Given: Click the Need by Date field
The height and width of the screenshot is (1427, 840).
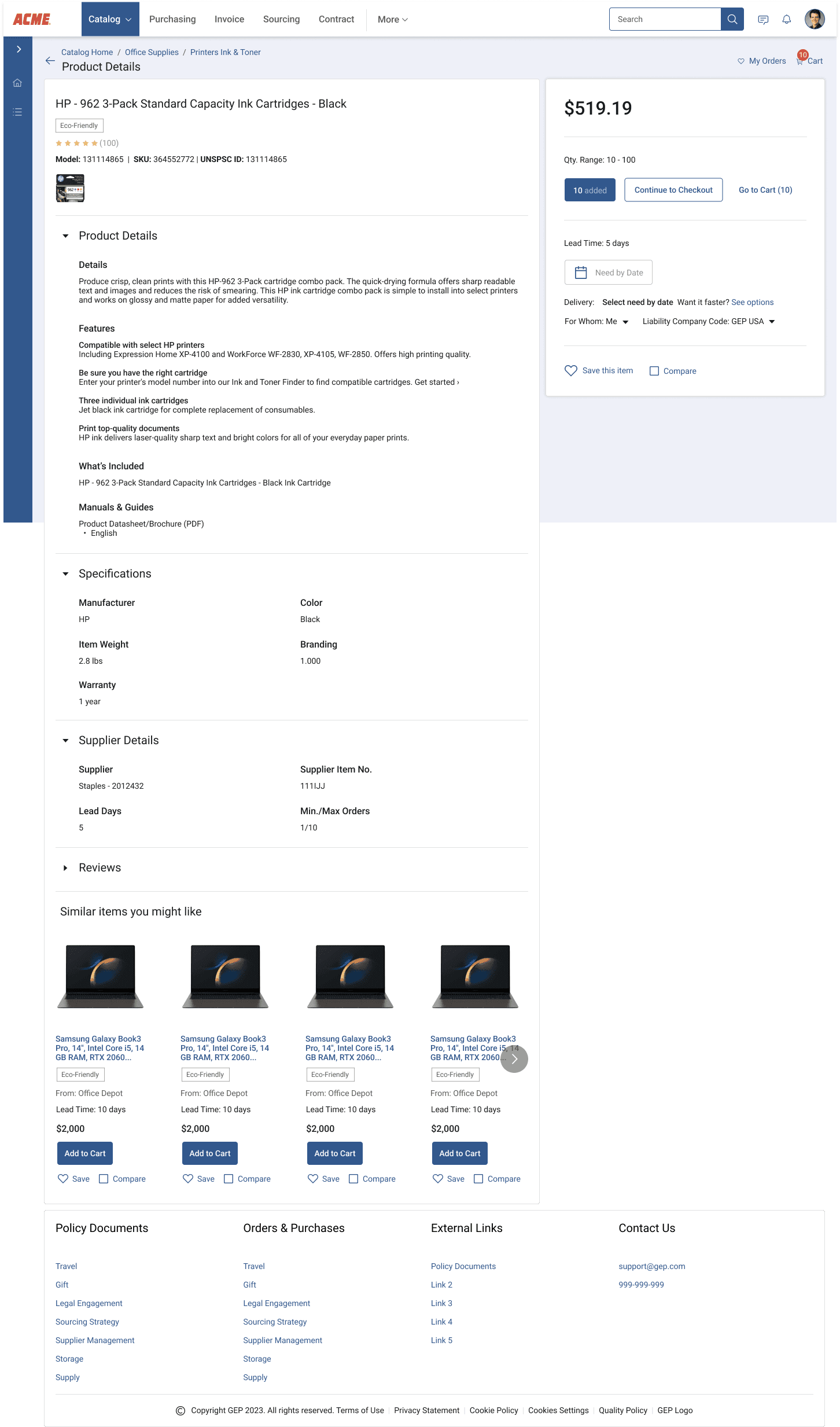Looking at the screenshot, I should (x=609, y=273).
